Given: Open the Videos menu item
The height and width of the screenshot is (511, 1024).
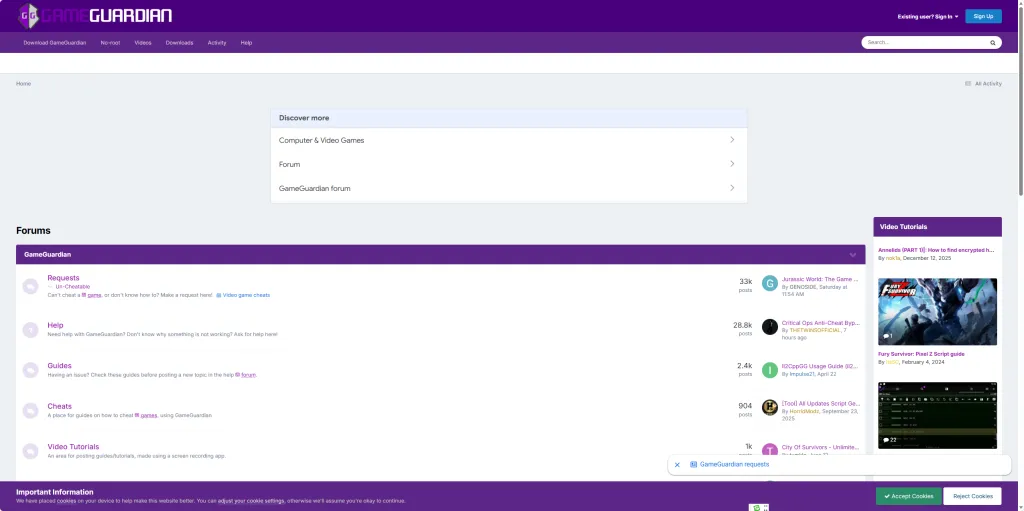Looking at the screenshot, I should [143, 42].
